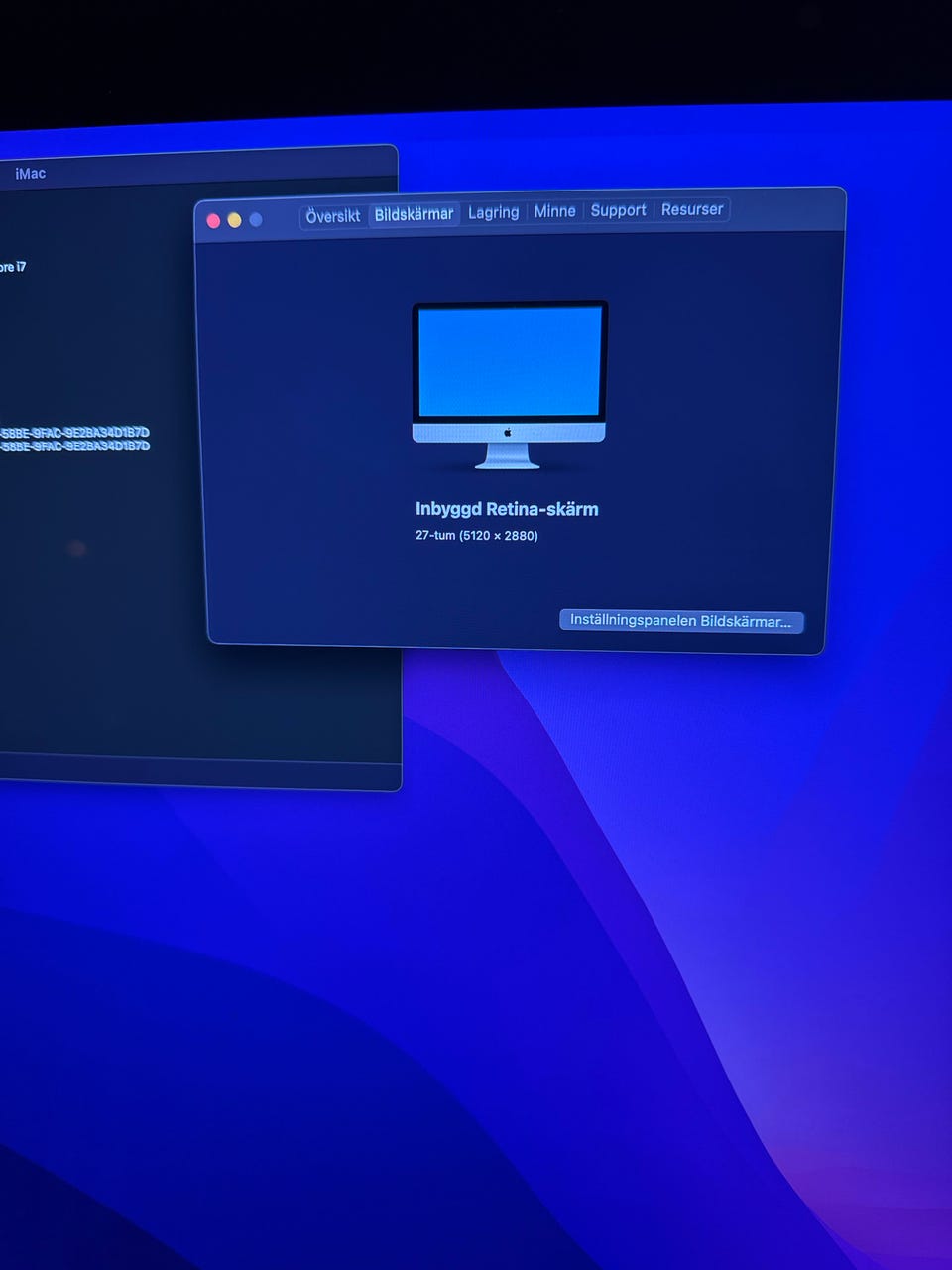The image size is (952, 1270).
Task: Click the iMac display illustration
Action: pyautogui.click(x=509, y=385)
